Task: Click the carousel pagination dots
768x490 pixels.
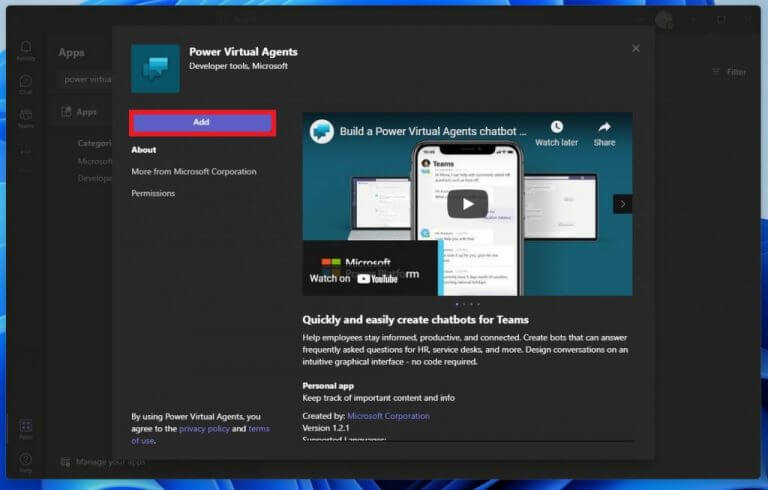Action: click(468, 304)
